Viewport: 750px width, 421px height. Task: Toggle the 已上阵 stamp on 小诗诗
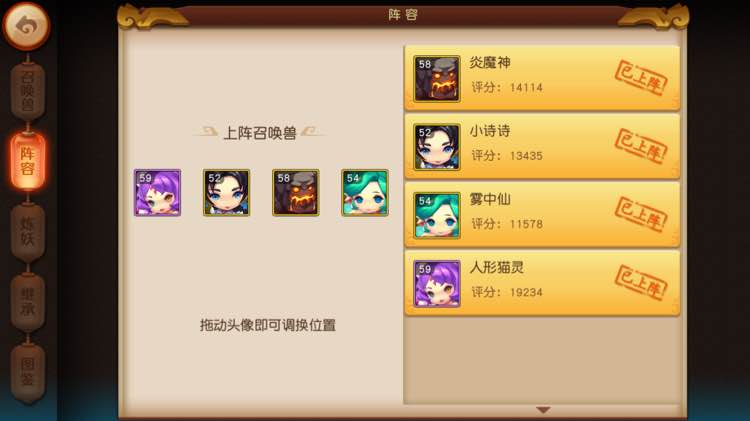[x=641, y=146]
